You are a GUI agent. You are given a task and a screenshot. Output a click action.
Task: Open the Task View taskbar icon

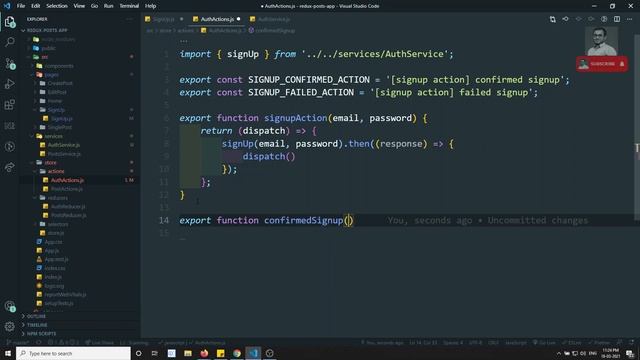point(155,353)
